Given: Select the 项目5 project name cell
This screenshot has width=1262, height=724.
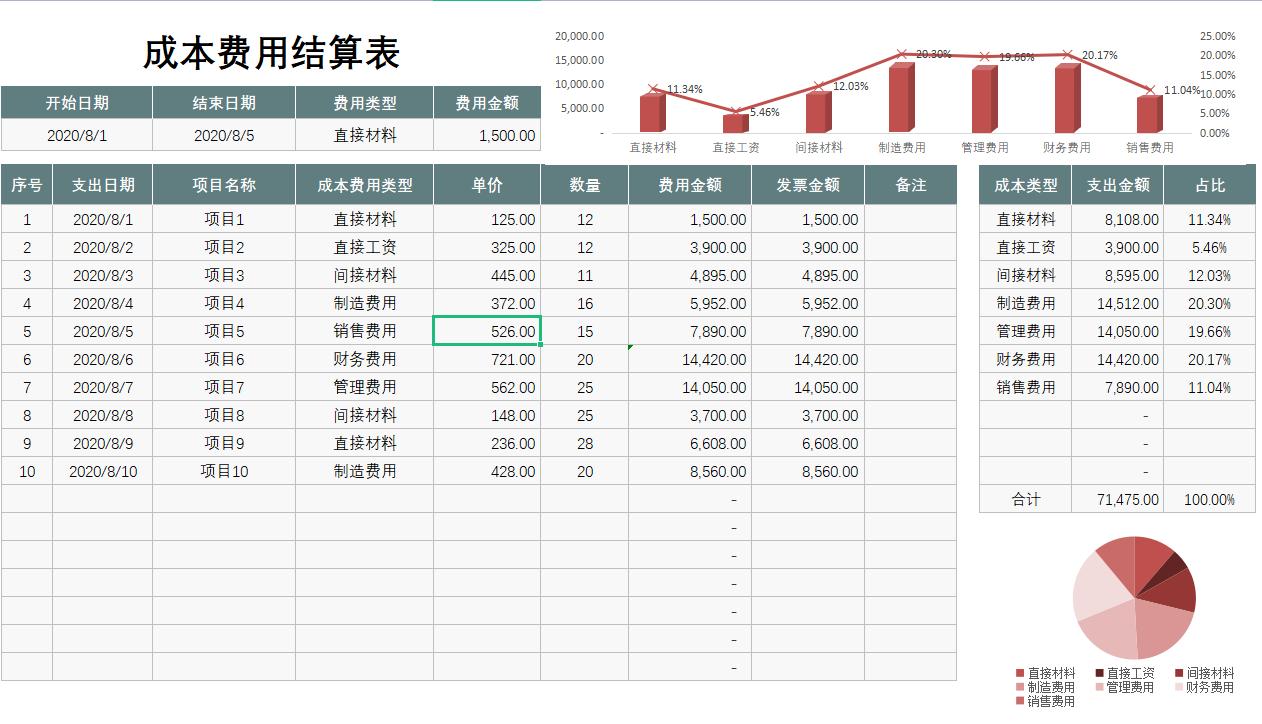Looking at the screenshot, I should pos(222,331).
